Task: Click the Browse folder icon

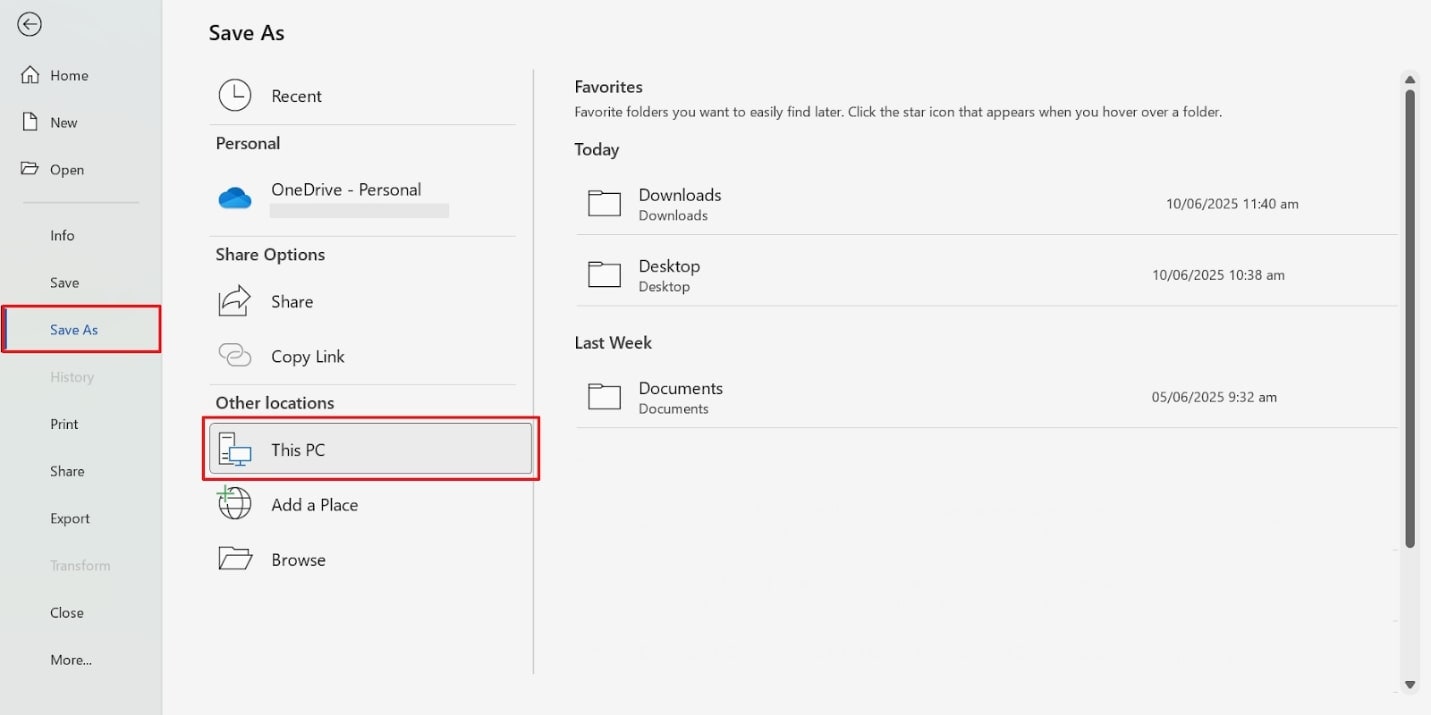Action: 235,559
